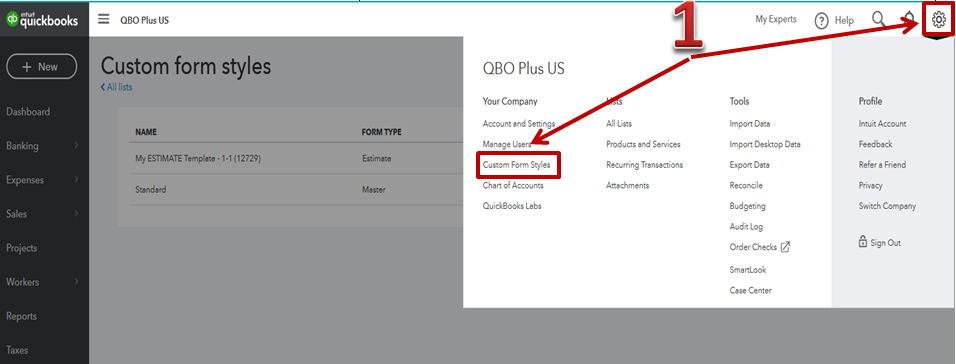
Task: Select Account and Settings
Action: (519, 124)
